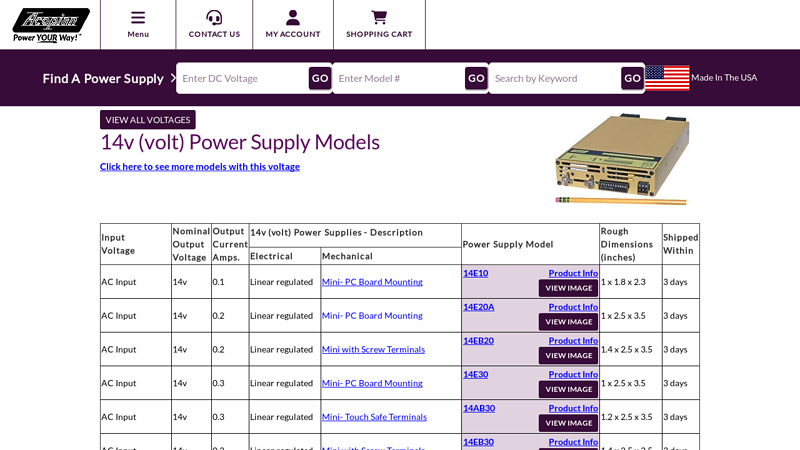Click View Image for 14E30
The width and height of the screenshot is (800, 450).
point(568,389)
